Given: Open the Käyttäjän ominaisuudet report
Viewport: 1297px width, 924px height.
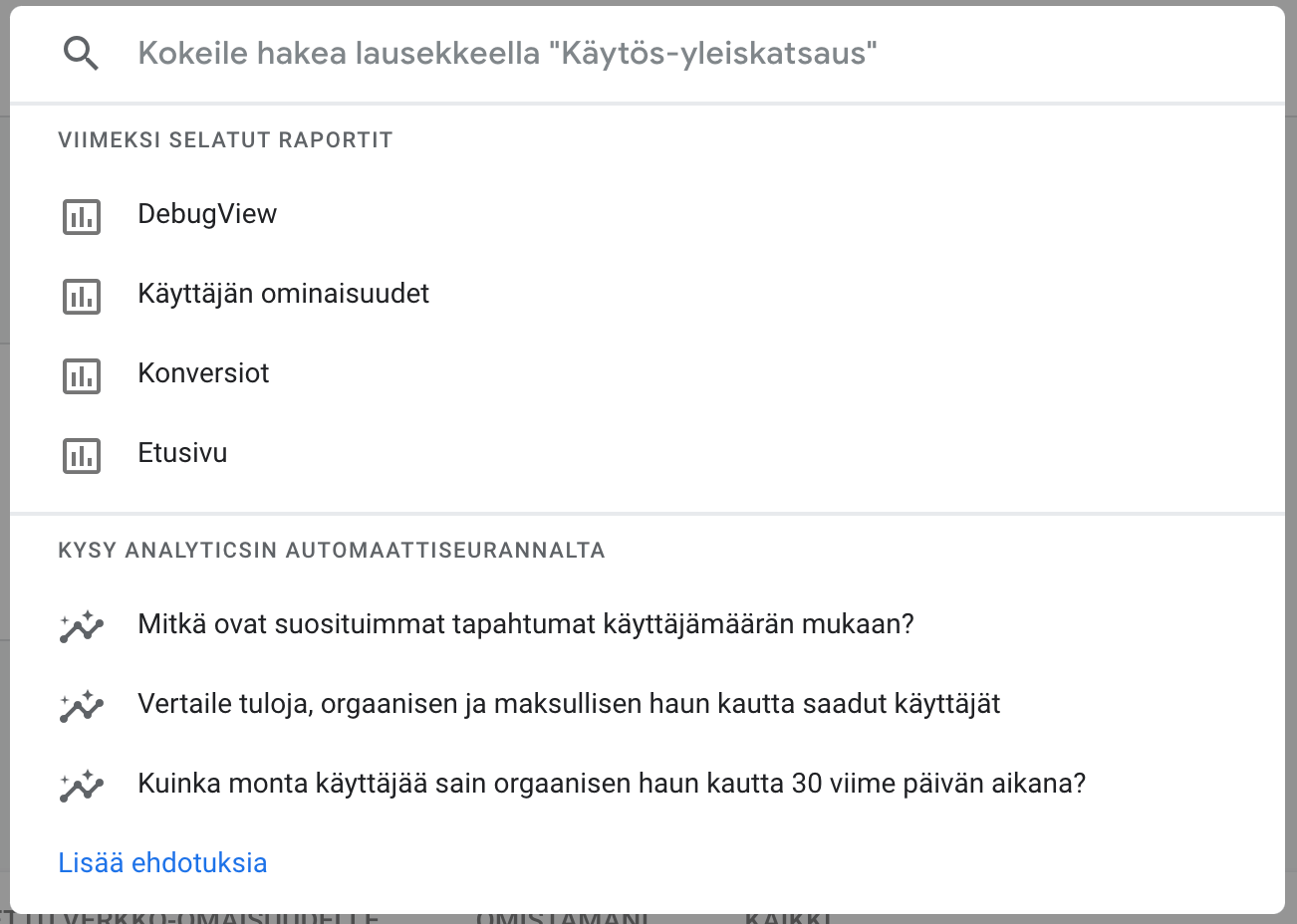Looking at the screenshot, I should click(648, 294).
